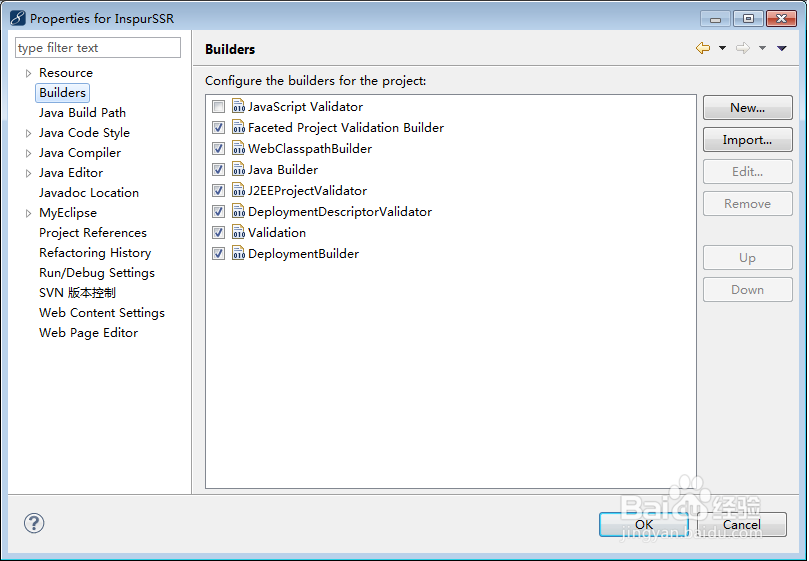Uncheck the WebClasspathBuilder checkbox
The width and height of the screenshot is (809, 561).
pyautogui.click(x=219, y=149)
